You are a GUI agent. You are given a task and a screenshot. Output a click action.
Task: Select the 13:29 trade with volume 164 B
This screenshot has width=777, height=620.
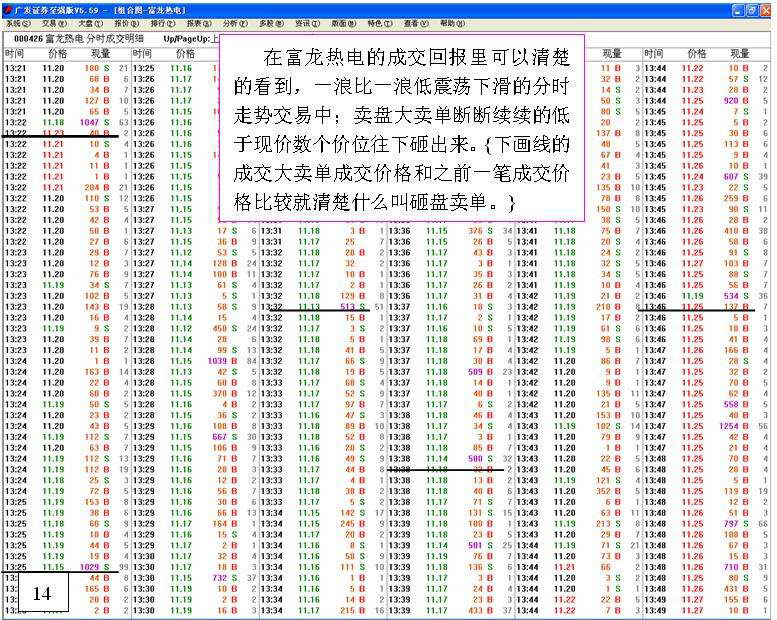(194, 523)
